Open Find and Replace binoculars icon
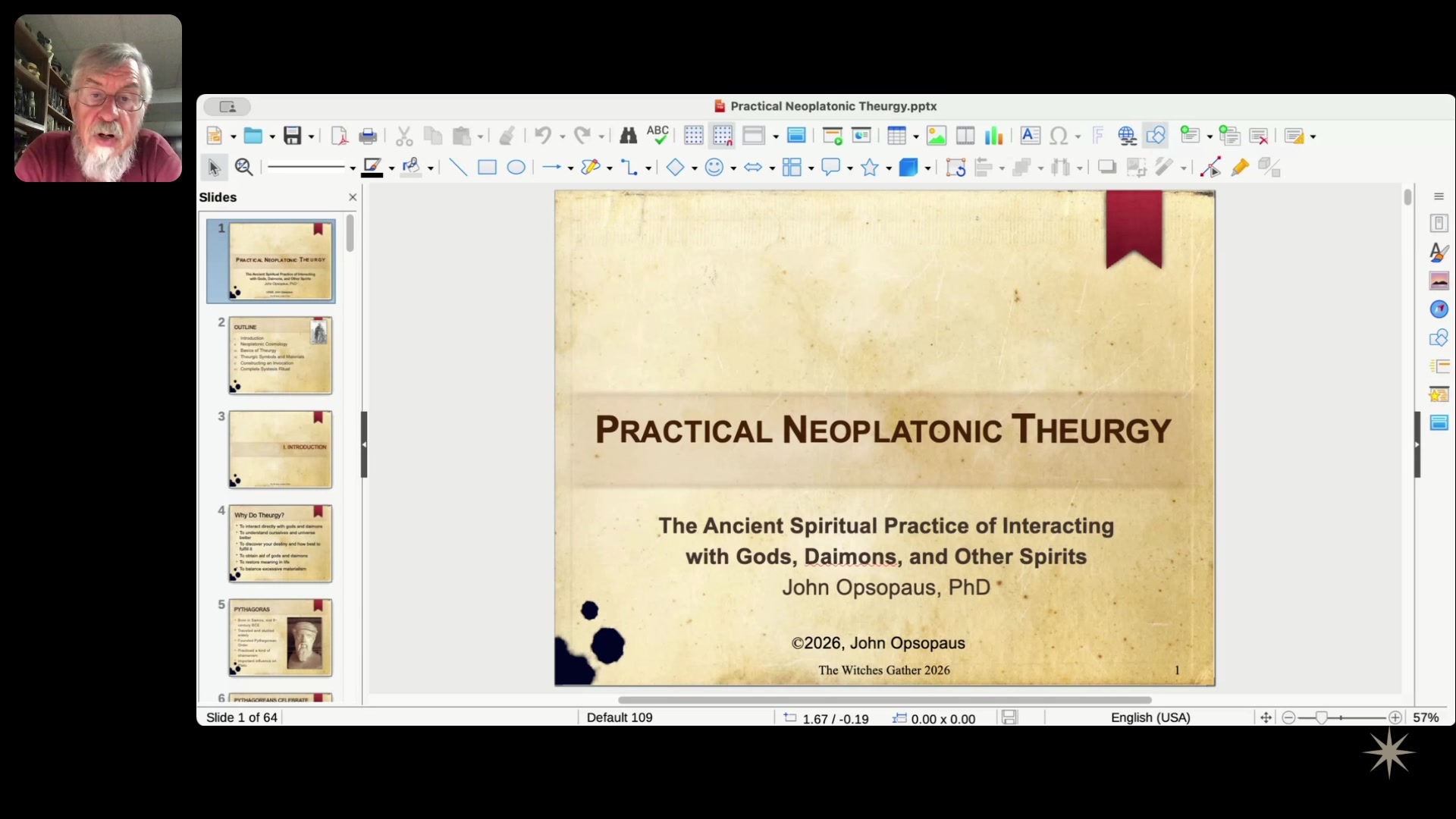The width and height of the screenshot is (1456, 819). (x=628, y=136)
